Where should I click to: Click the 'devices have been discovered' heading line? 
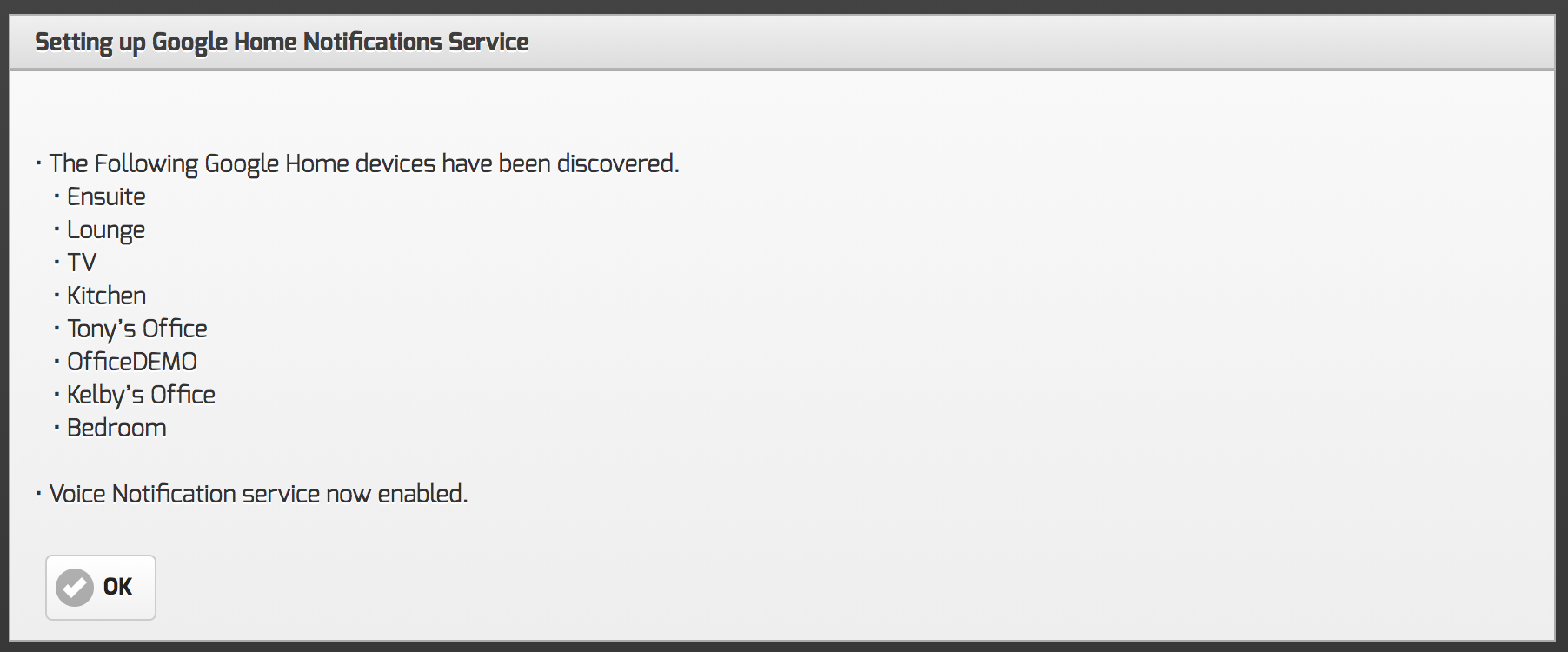(363, 163)
